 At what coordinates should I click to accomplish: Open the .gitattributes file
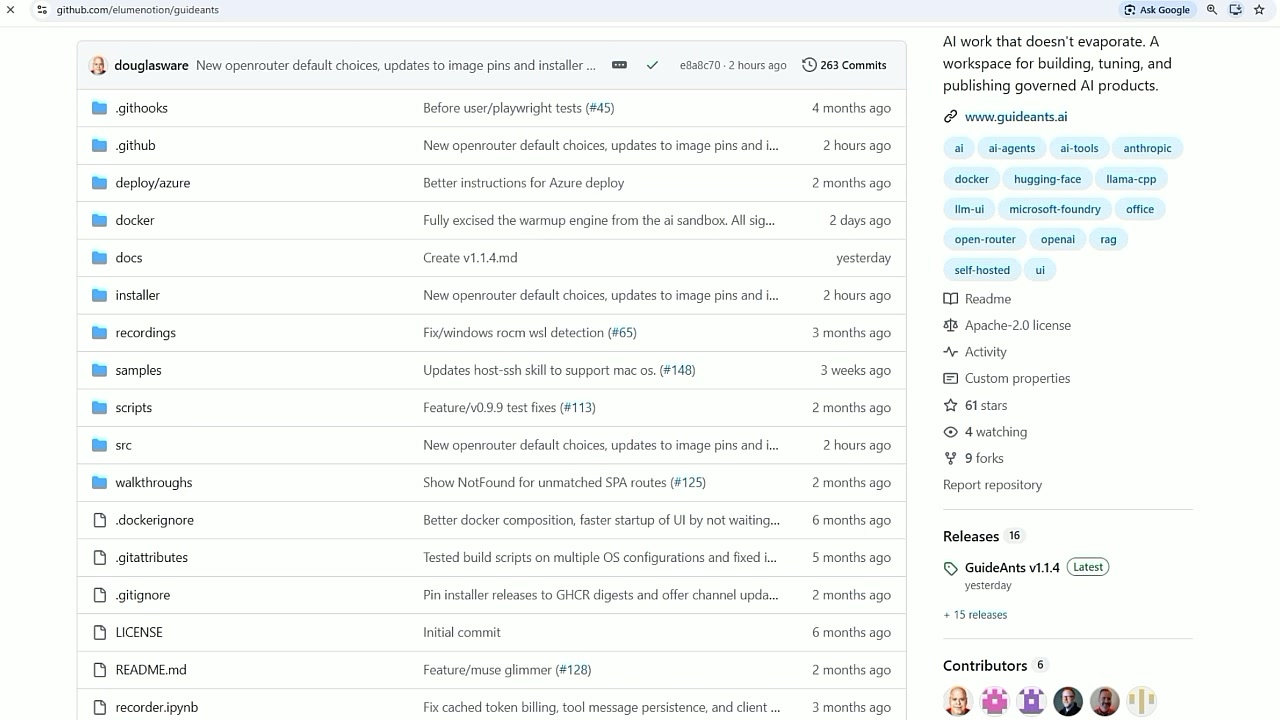click(151, 557)
